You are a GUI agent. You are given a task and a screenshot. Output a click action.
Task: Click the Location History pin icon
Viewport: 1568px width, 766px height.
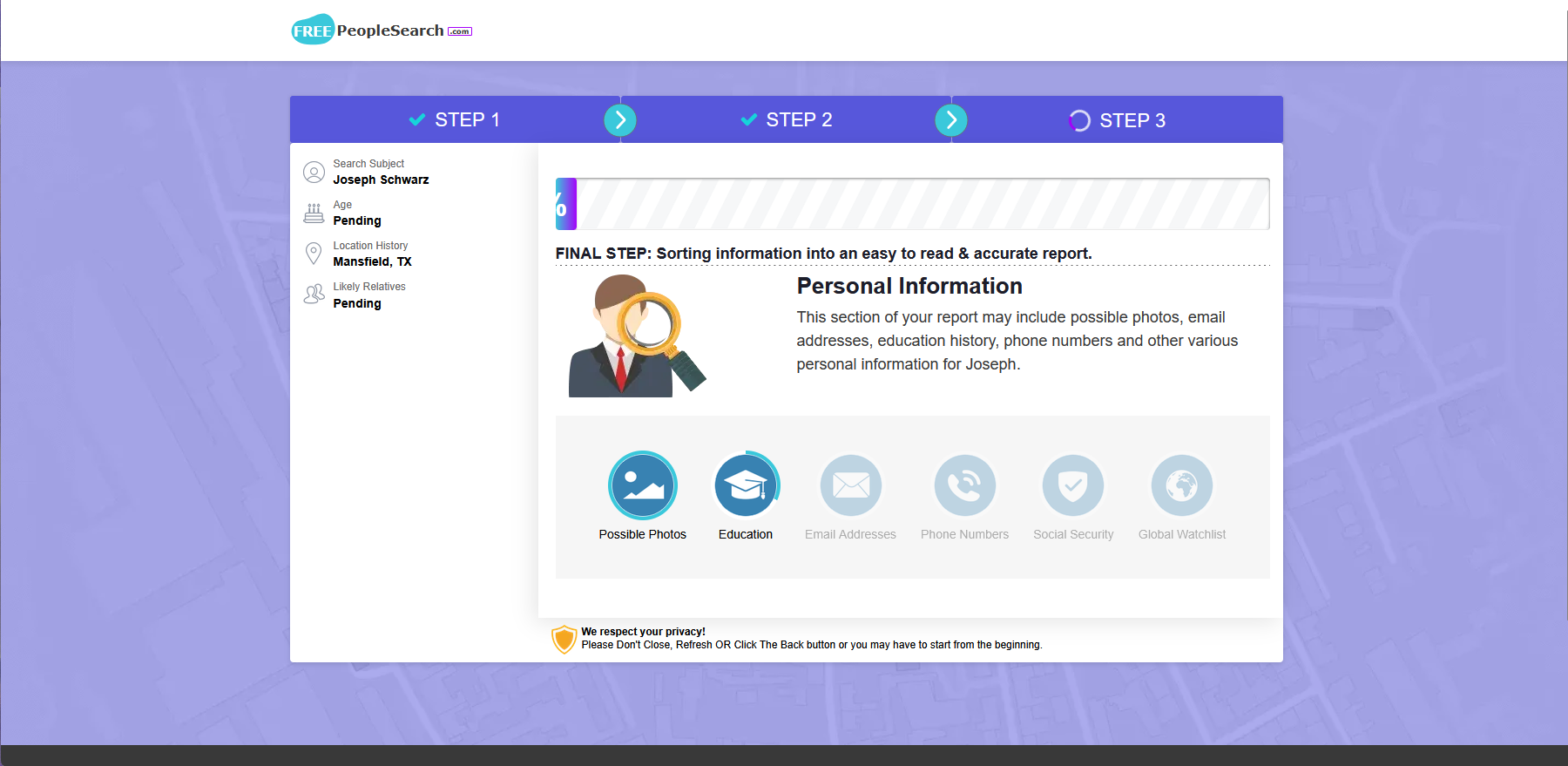314,254
